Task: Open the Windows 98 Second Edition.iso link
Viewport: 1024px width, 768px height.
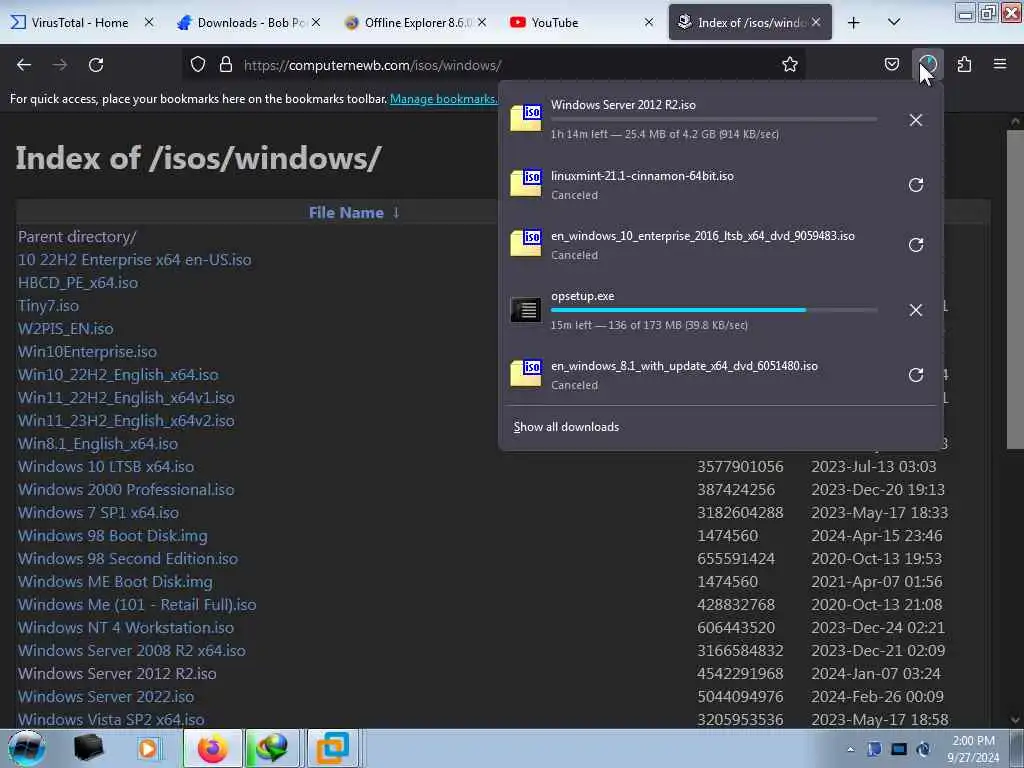Action: [128, 558]
